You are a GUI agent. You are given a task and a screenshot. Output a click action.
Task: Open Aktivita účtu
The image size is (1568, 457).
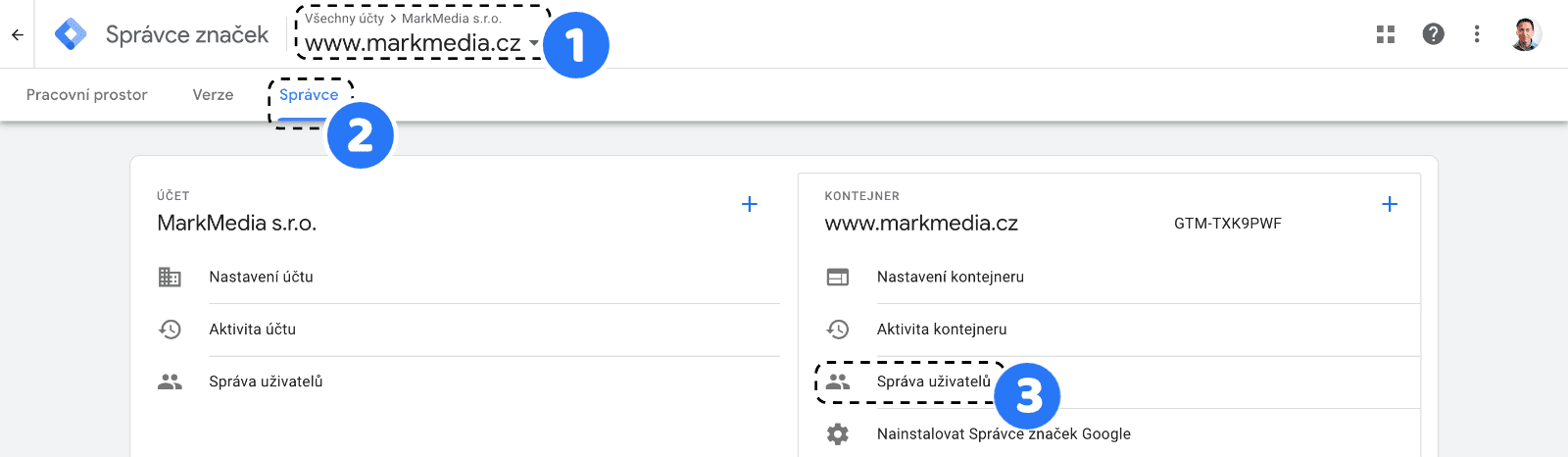[x=252, y=330]
